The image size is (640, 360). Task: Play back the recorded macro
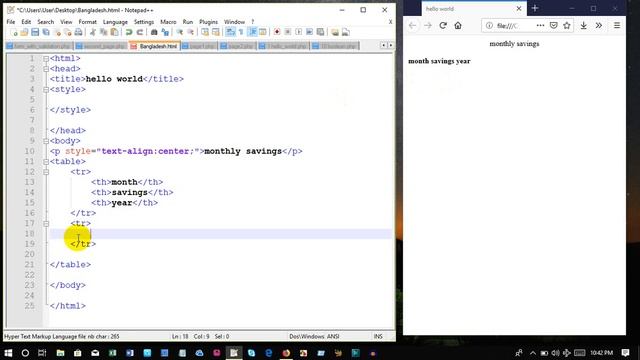coord(299,32)
